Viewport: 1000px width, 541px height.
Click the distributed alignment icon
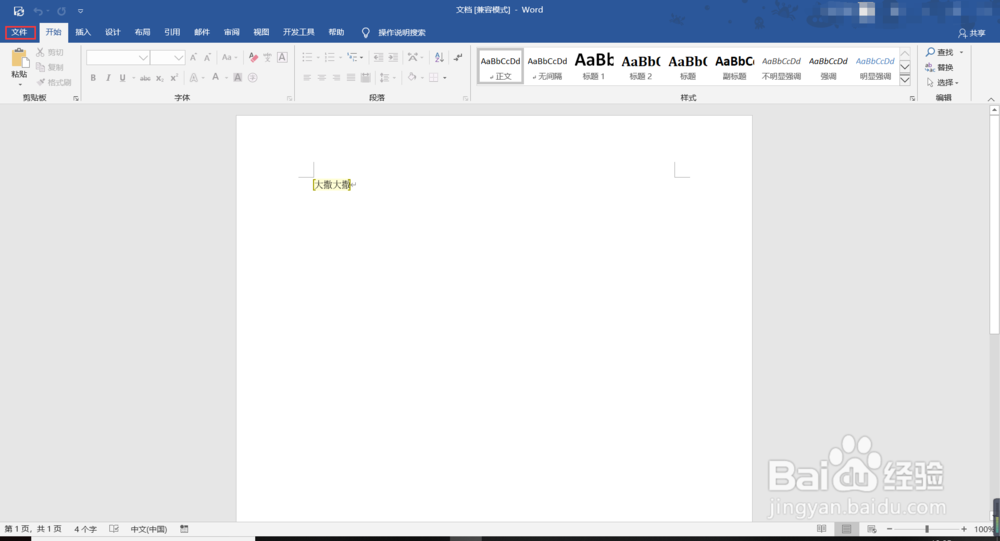click(365, 78)
